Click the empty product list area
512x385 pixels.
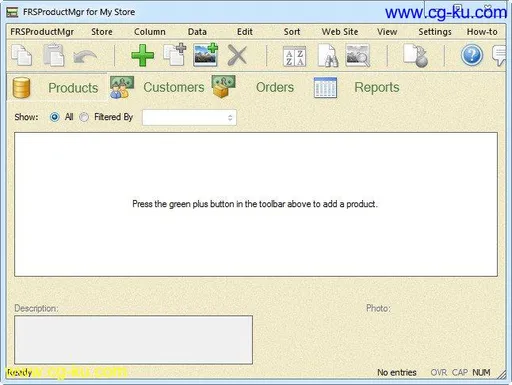256,204
